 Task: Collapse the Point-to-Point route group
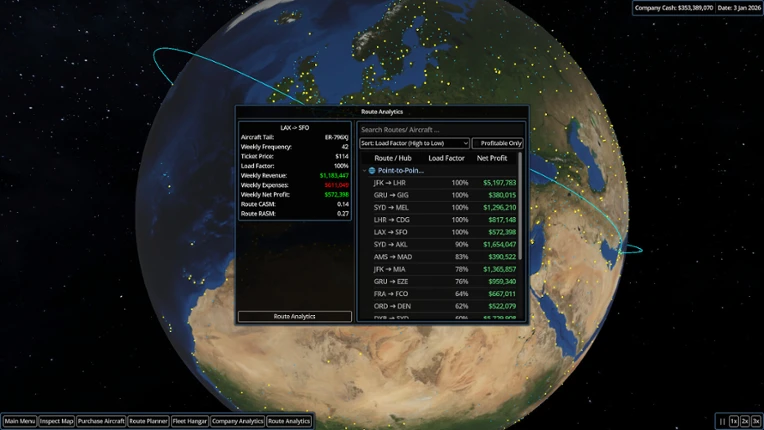(x=364, y=170)
